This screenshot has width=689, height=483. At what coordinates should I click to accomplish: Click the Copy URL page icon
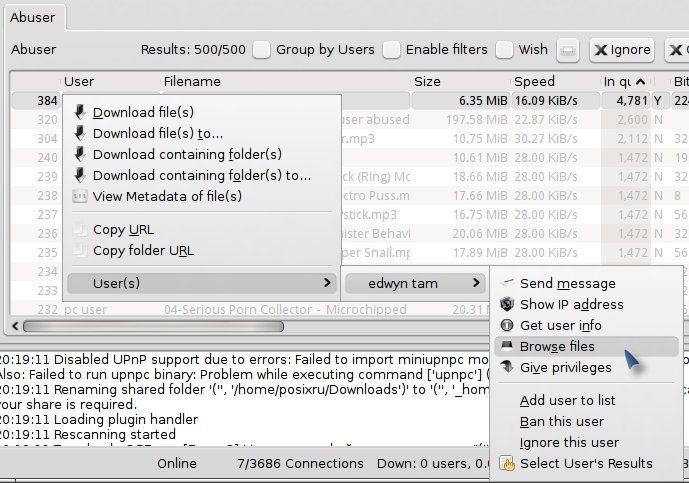coord(80,229)
